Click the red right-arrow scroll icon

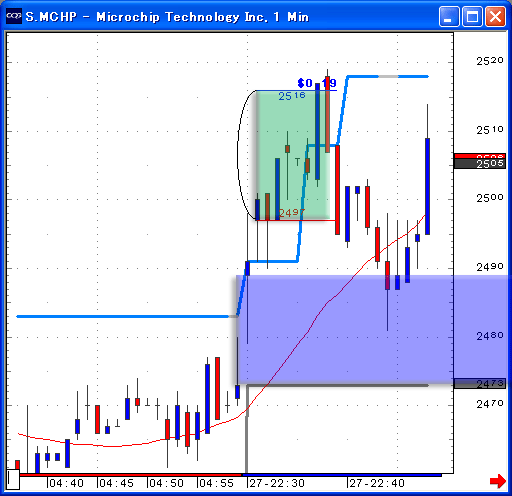[x=498, y=481]
